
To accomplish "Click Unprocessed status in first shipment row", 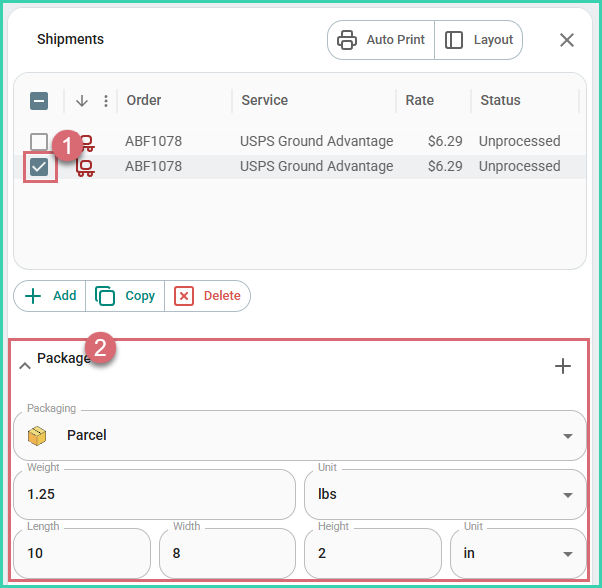I will (x=519, y=141).
